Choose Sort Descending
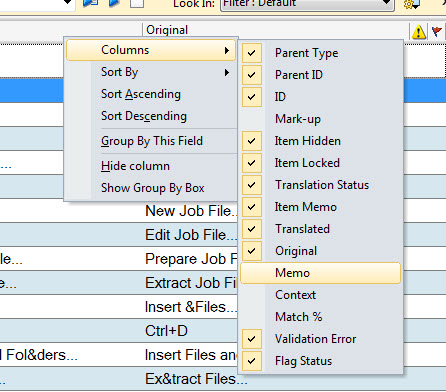Viewport: 446px width, 392px height. pyautogui.click(x=151, y=116)
